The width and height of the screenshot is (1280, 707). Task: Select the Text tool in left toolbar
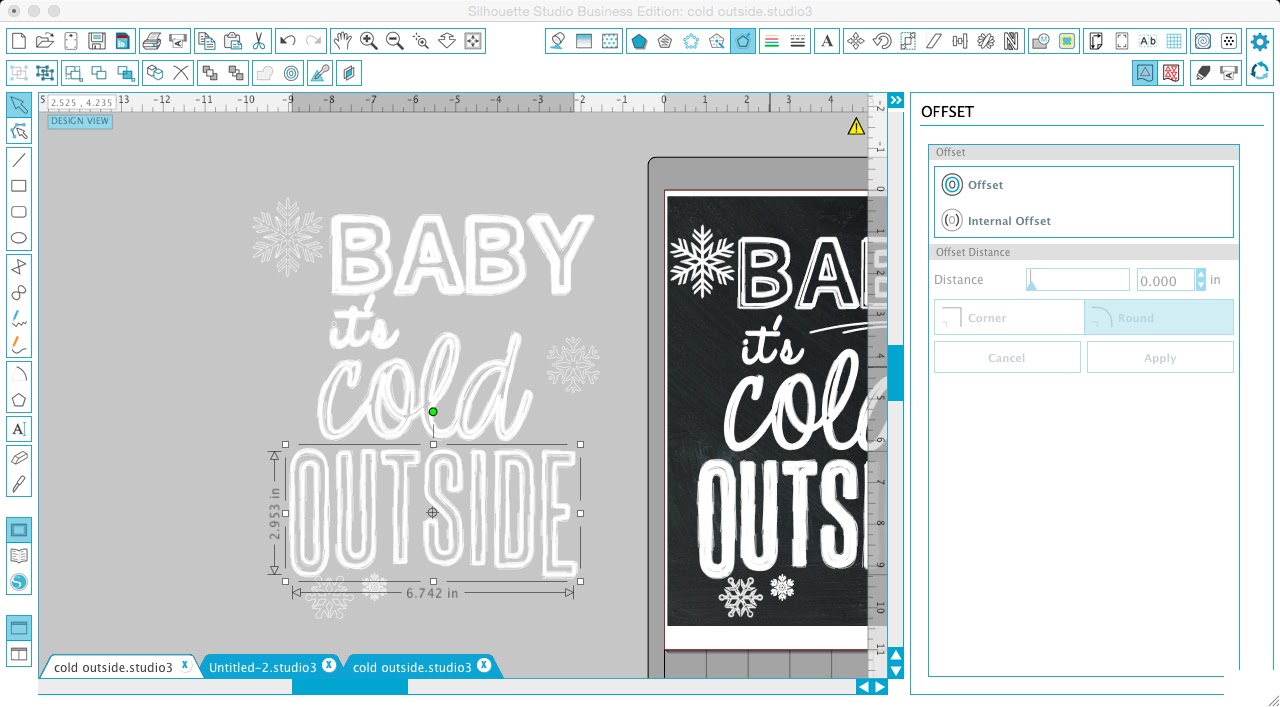click(19, 429)
